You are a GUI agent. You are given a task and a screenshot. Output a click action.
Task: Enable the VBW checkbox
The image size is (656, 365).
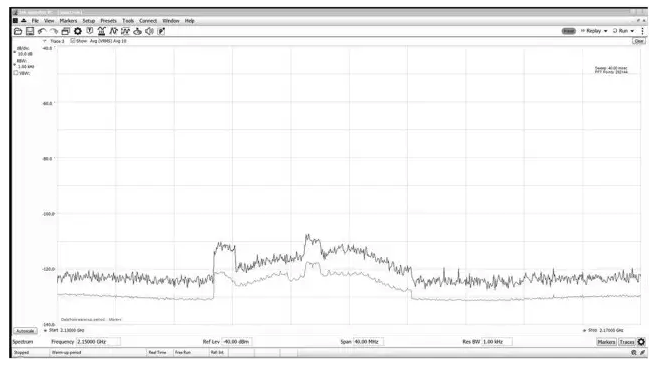pos(16,73)
